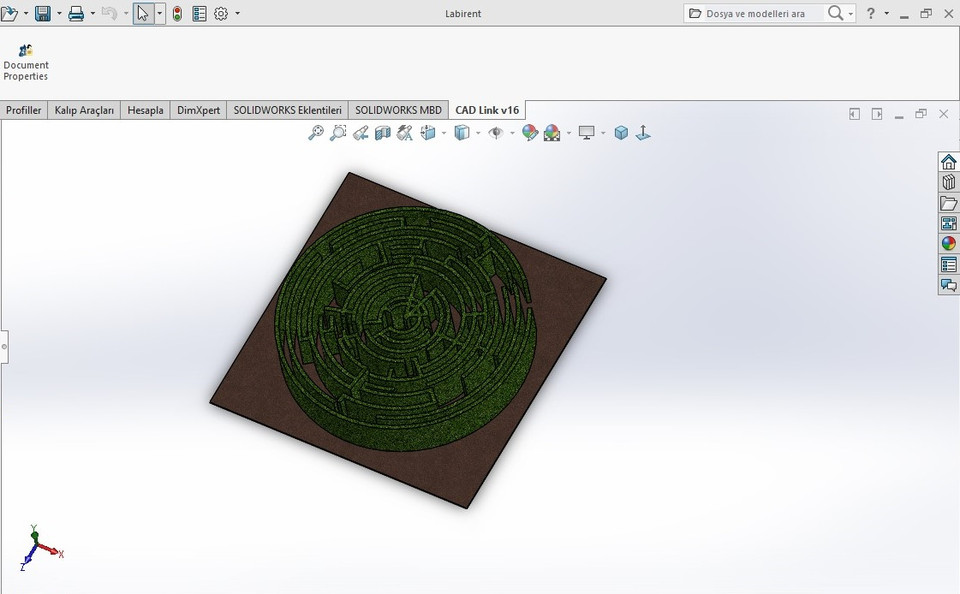Switch to the SOLIDWORKS MBD tab
The image size is (960, 594).
click(x=398, y=110)
